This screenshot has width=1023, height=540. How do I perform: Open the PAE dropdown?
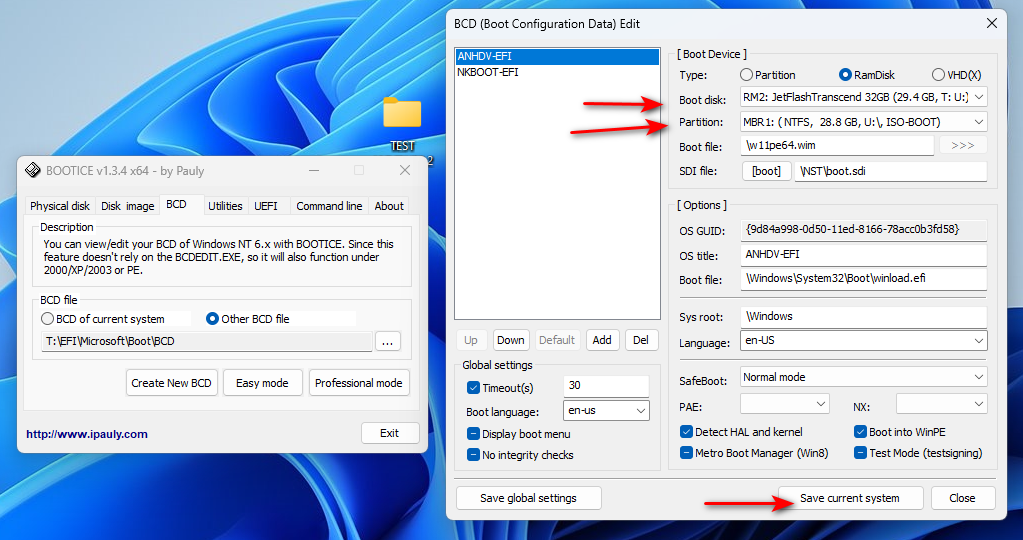pos(785,404)
